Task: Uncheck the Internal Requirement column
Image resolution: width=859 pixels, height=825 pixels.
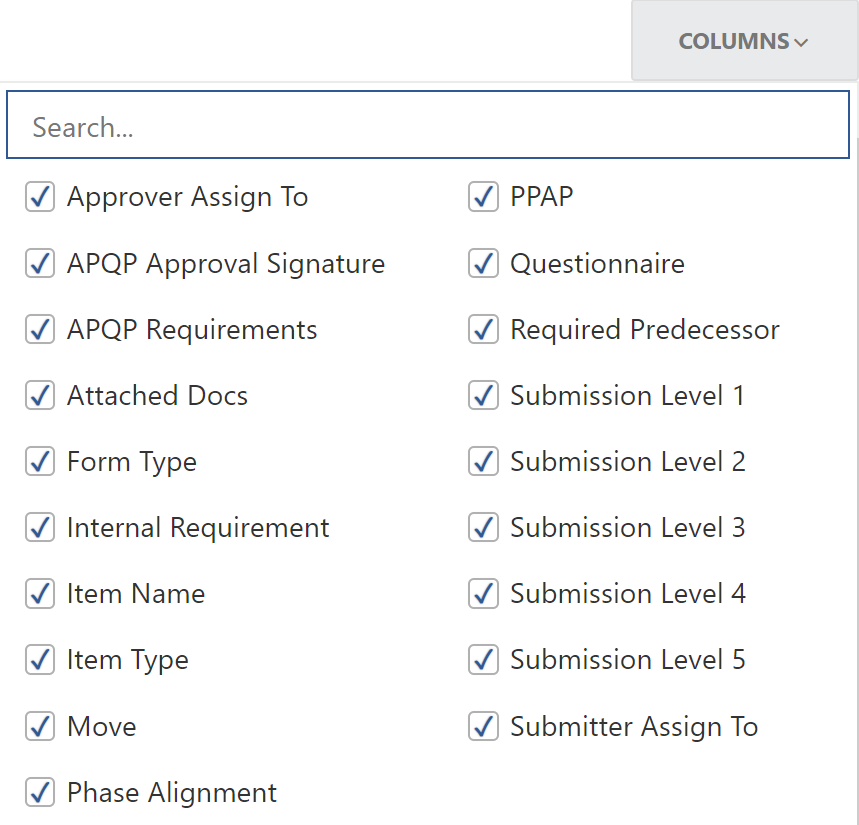Action: [39, 527]
